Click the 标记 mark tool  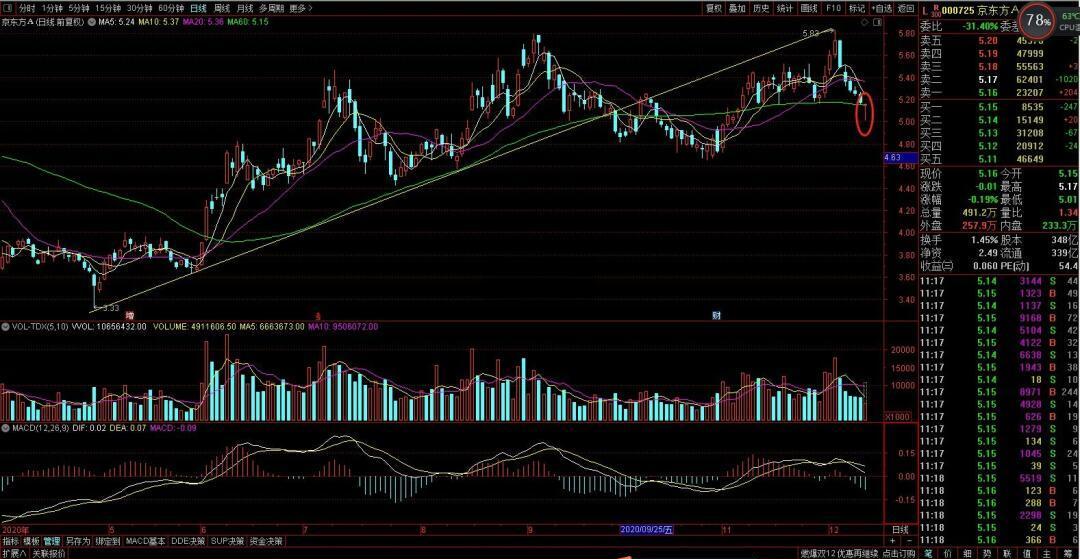click(856, 8)
